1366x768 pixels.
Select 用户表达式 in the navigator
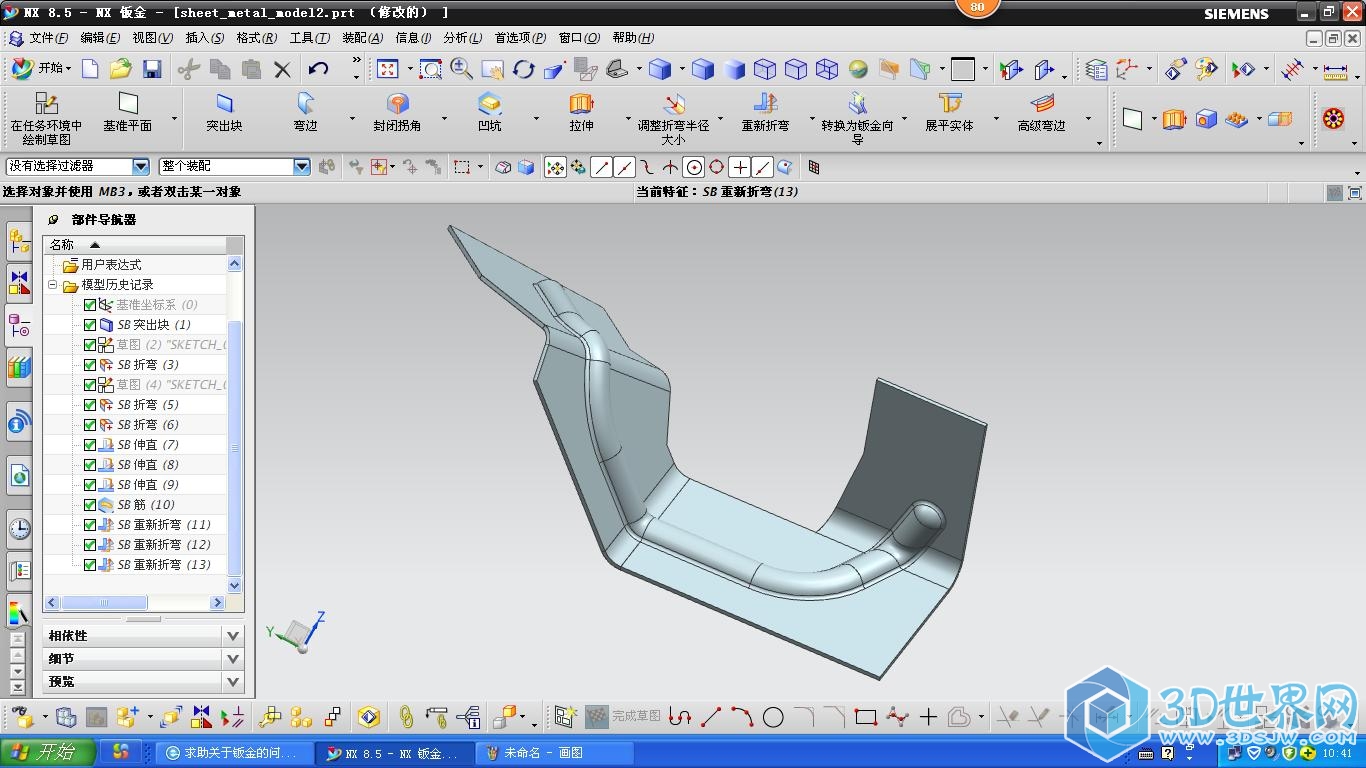(x=111, y=265)
